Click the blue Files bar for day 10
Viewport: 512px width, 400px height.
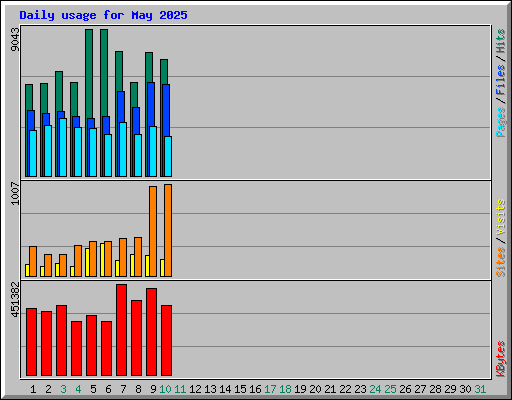tap(166, 110)
